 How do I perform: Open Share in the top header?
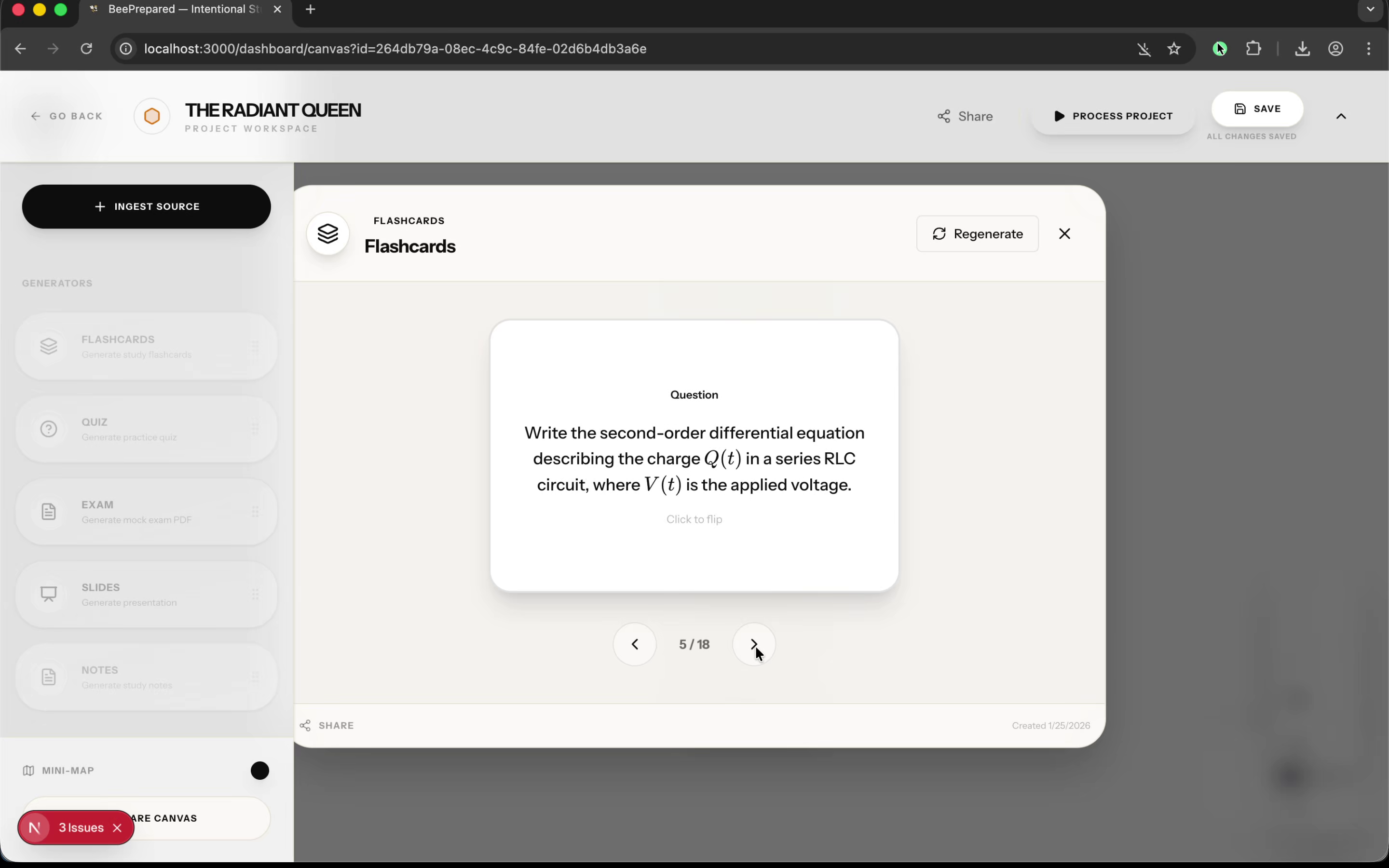point(965,116)
